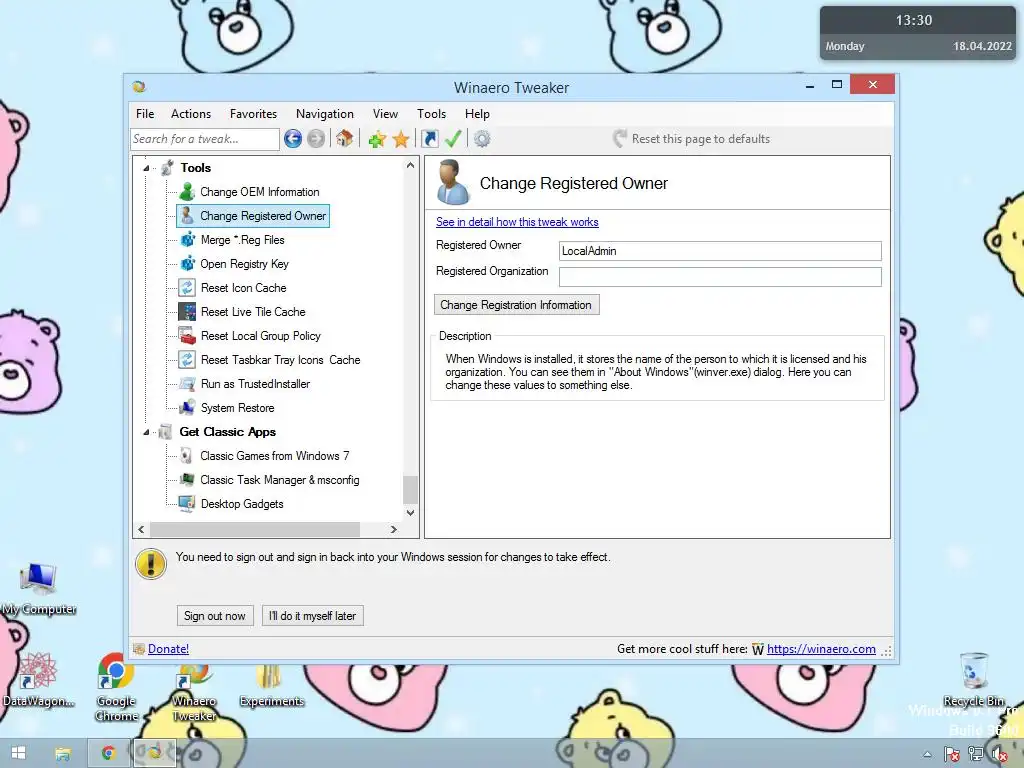The width and height of the screenshot is (1024, 768).
Task: Click the Change OEM Information icon
Action: (187, 192)
